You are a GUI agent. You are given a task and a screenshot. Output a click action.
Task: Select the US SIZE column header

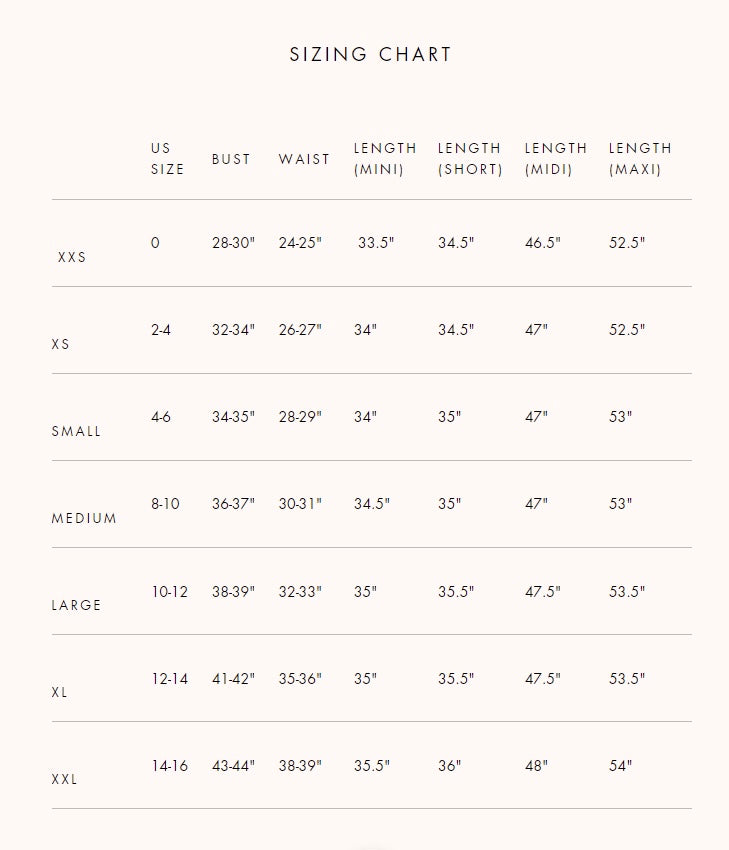click(x=167, y=159)
